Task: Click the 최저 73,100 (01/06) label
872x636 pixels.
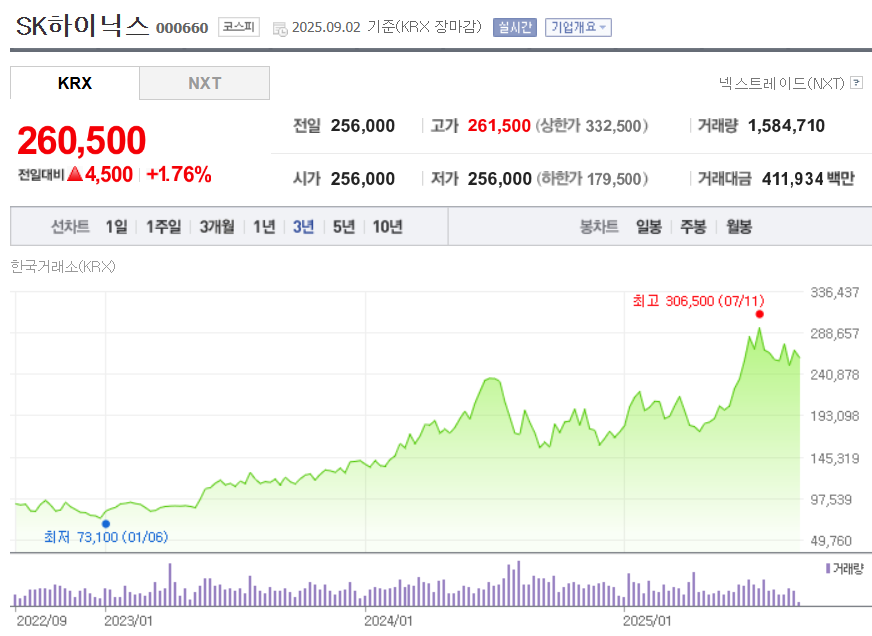Action: point(106,537)
